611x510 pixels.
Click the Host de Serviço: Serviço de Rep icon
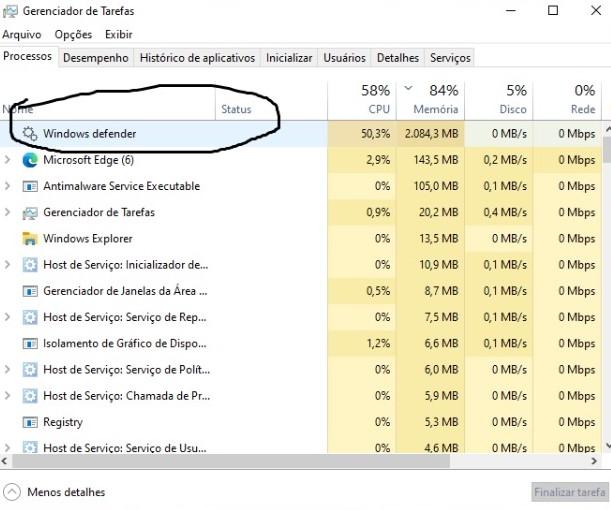point(30,317)
